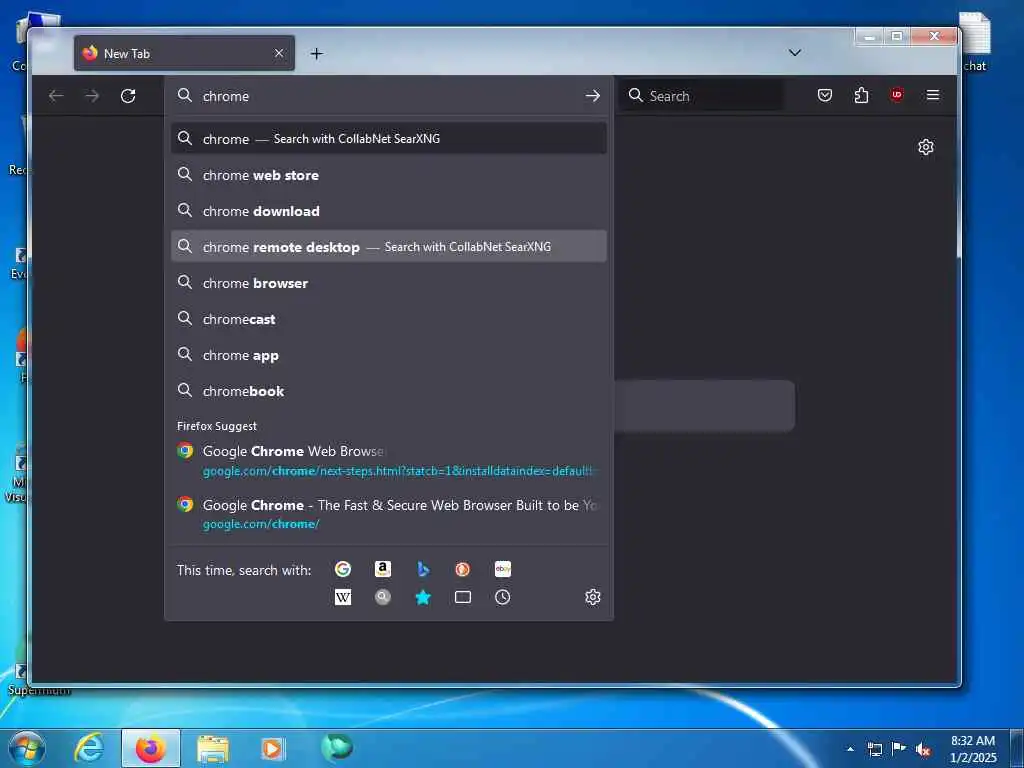This screenshot has height=768, width=1024.
Task: Search with Google one-off engine icon
Action: click(x=343, y=569)
